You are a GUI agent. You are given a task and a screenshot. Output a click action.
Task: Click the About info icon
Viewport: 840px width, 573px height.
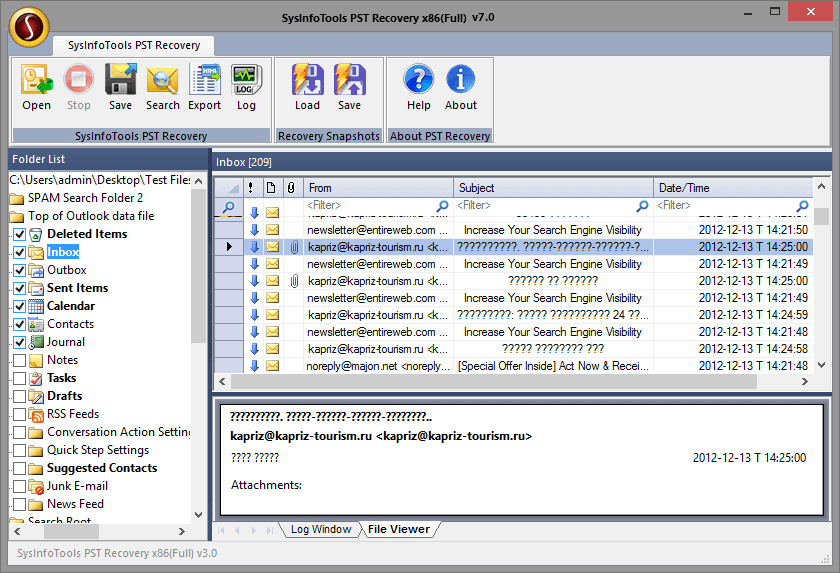pyautogui.click(x=460, y=87)
